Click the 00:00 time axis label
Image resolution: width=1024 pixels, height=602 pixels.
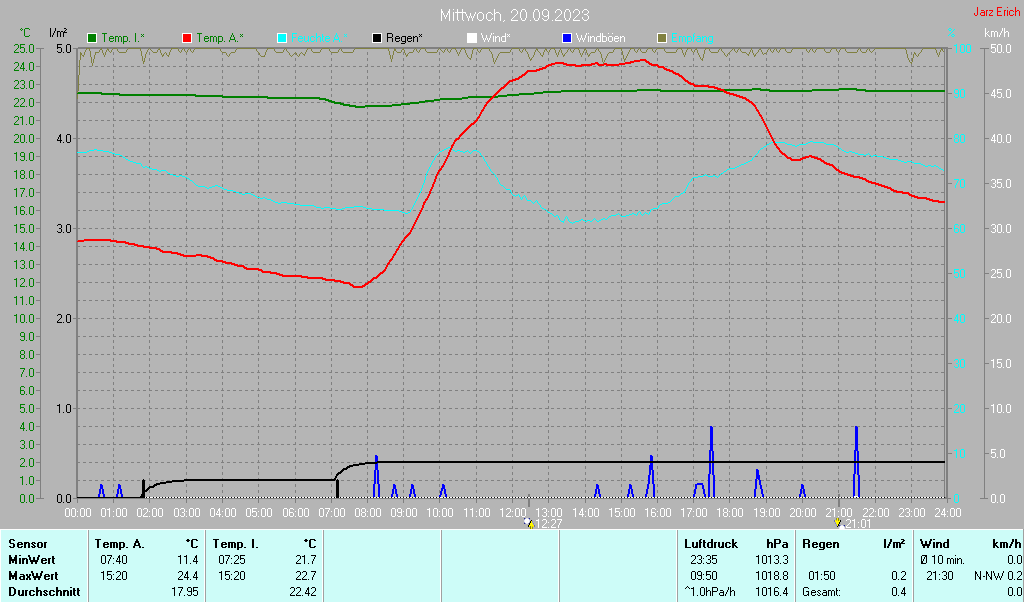(78, 513)
